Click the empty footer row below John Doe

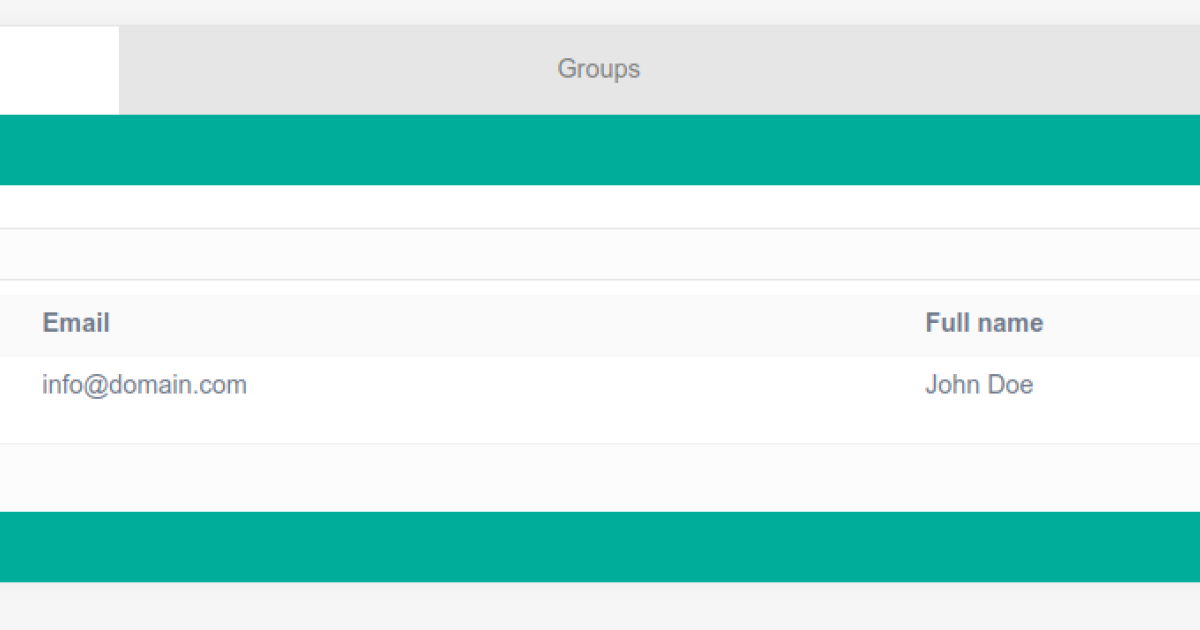click(600, 477)
